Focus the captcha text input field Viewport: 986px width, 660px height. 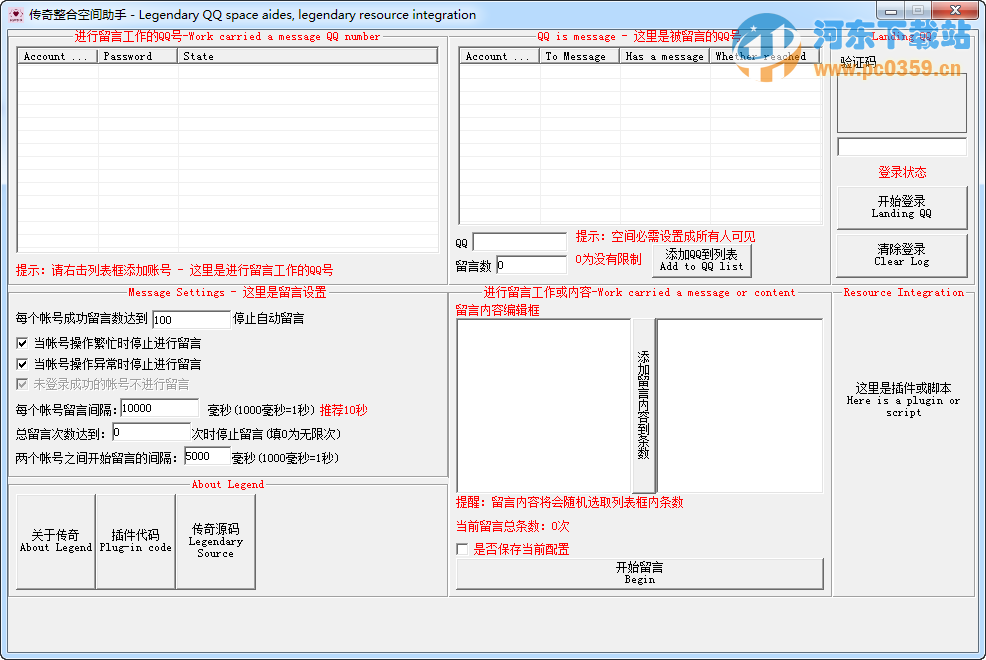(902, 147)
